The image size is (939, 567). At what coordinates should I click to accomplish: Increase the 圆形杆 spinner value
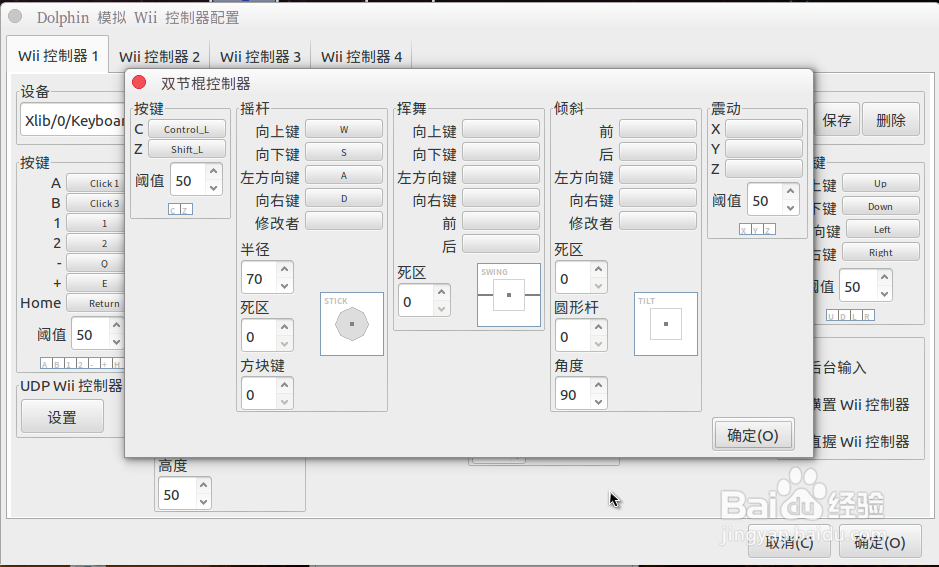click(x=598, y=328)
